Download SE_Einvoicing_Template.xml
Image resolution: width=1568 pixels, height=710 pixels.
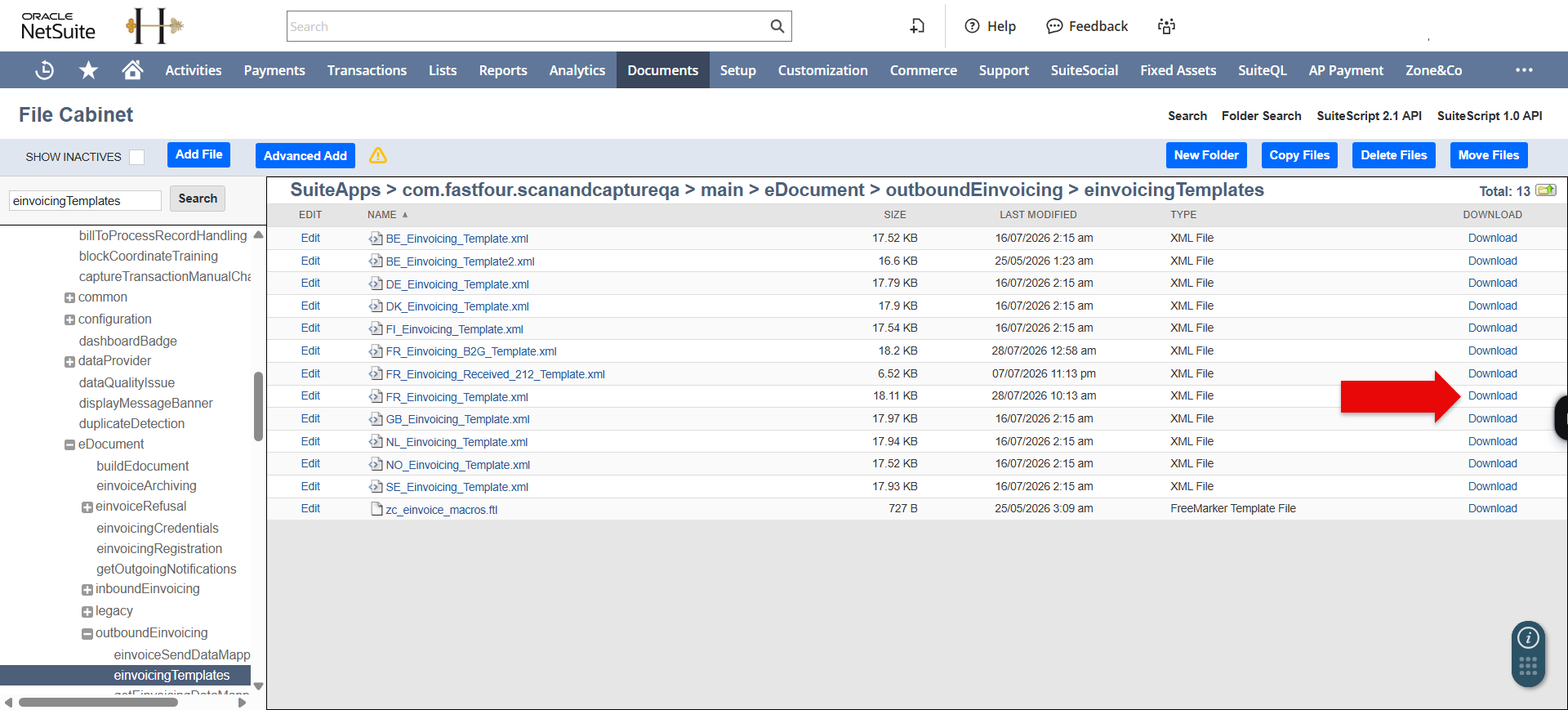coord(1492,486)
